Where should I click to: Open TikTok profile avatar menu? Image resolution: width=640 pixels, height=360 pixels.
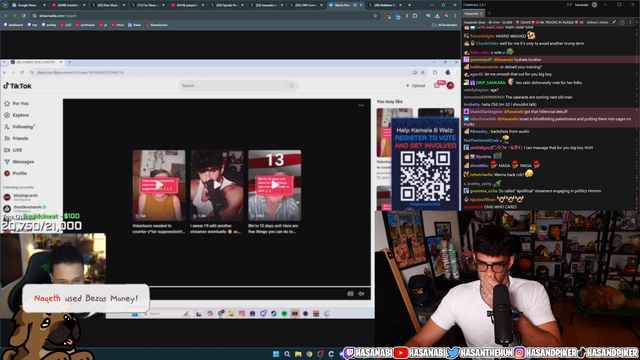click(450, 85)
